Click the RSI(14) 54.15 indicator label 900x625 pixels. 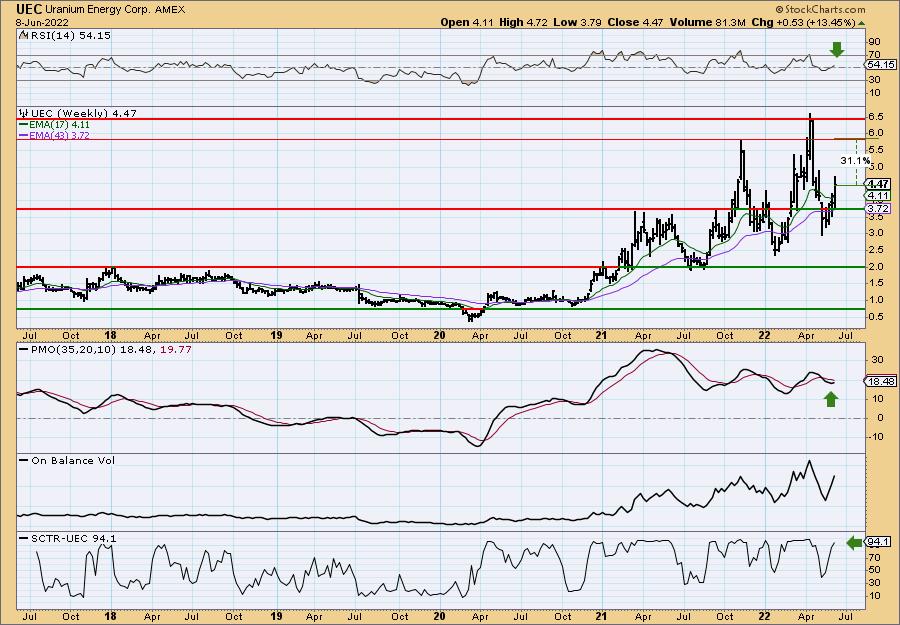tap(71, 35)
